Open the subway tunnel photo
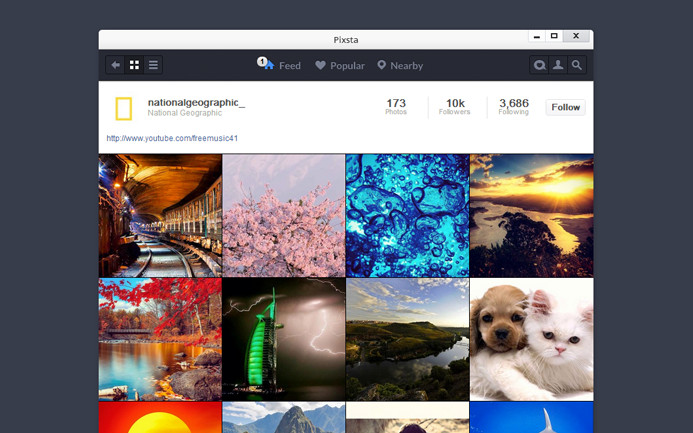Viewport: 693px width, 433px height. click(x=160, y=216)
